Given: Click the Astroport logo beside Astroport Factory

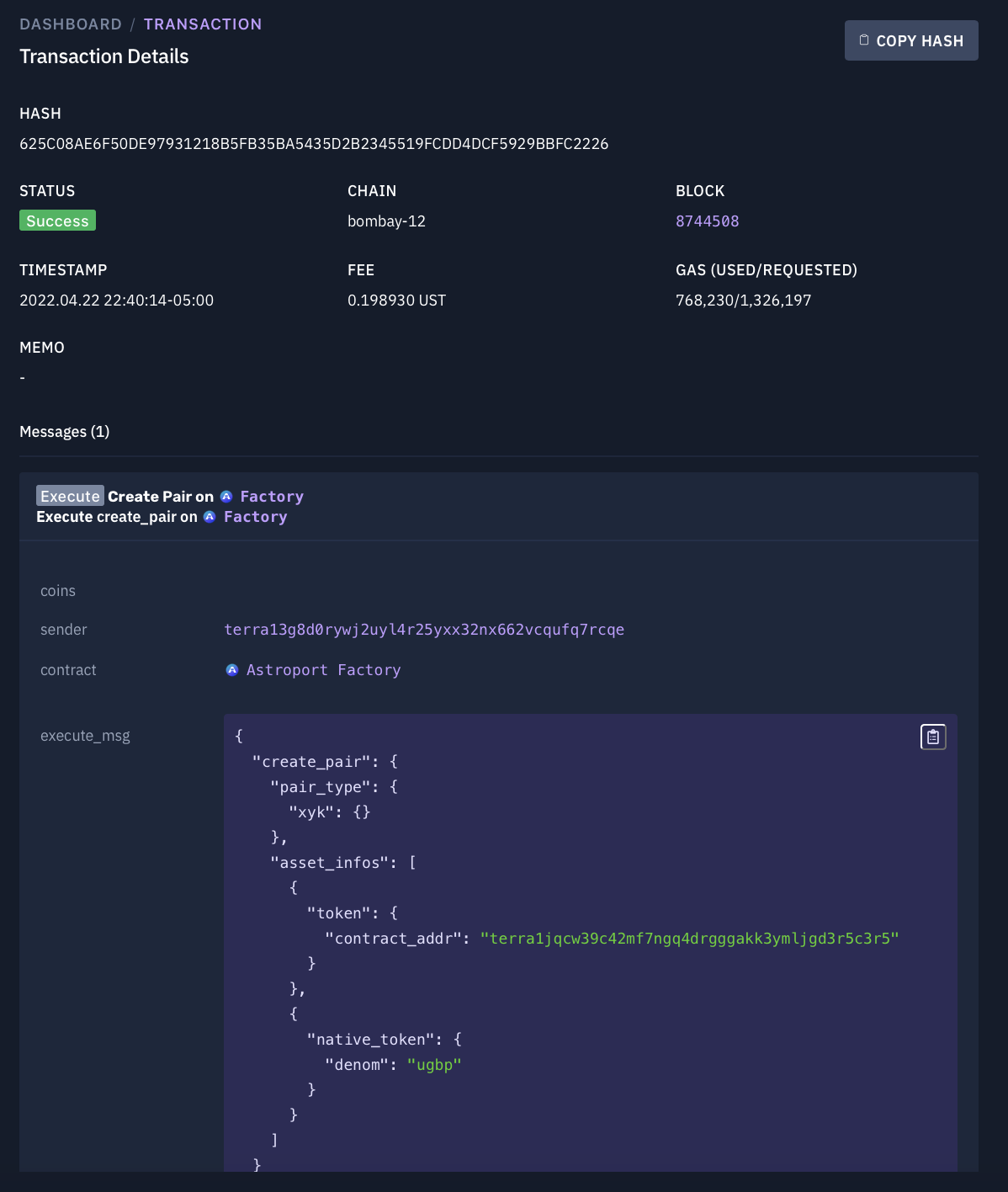Looking at the screenshot, I should (232, 670).
